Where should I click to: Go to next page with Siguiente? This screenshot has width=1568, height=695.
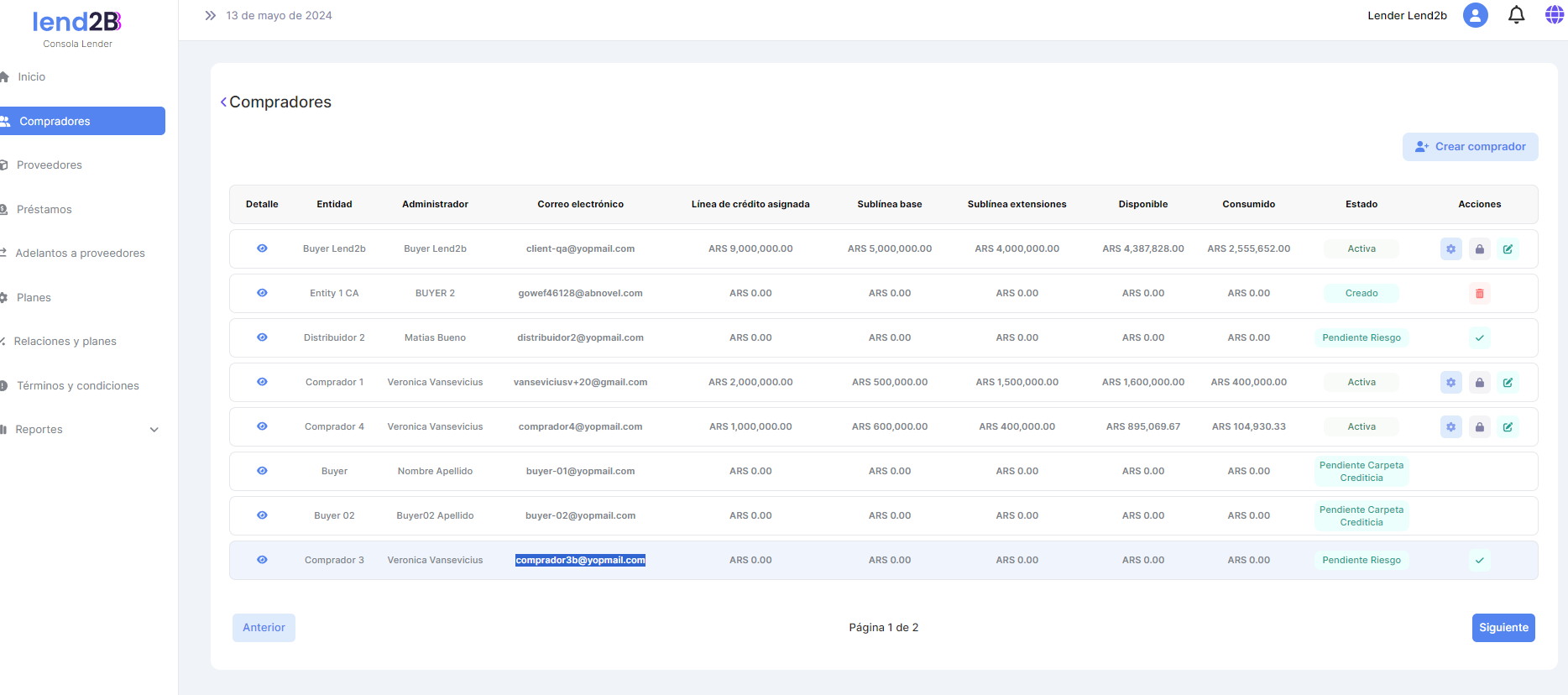[1503, 628]
